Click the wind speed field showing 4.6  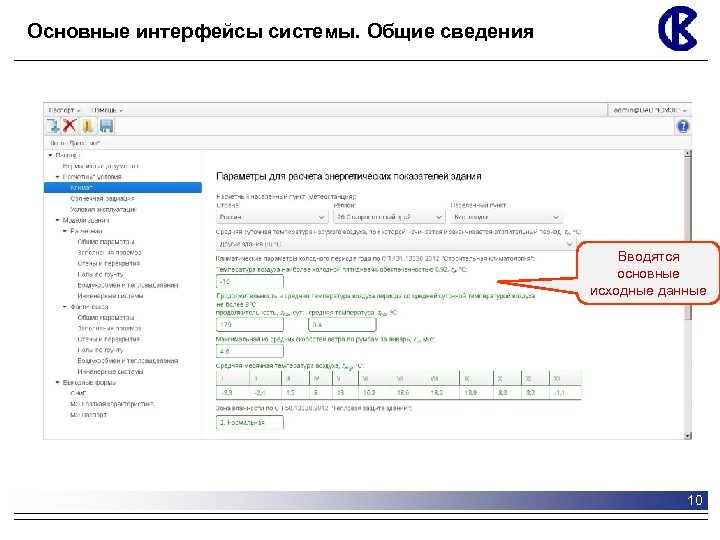pyautogui.click(x=250, y=351)
